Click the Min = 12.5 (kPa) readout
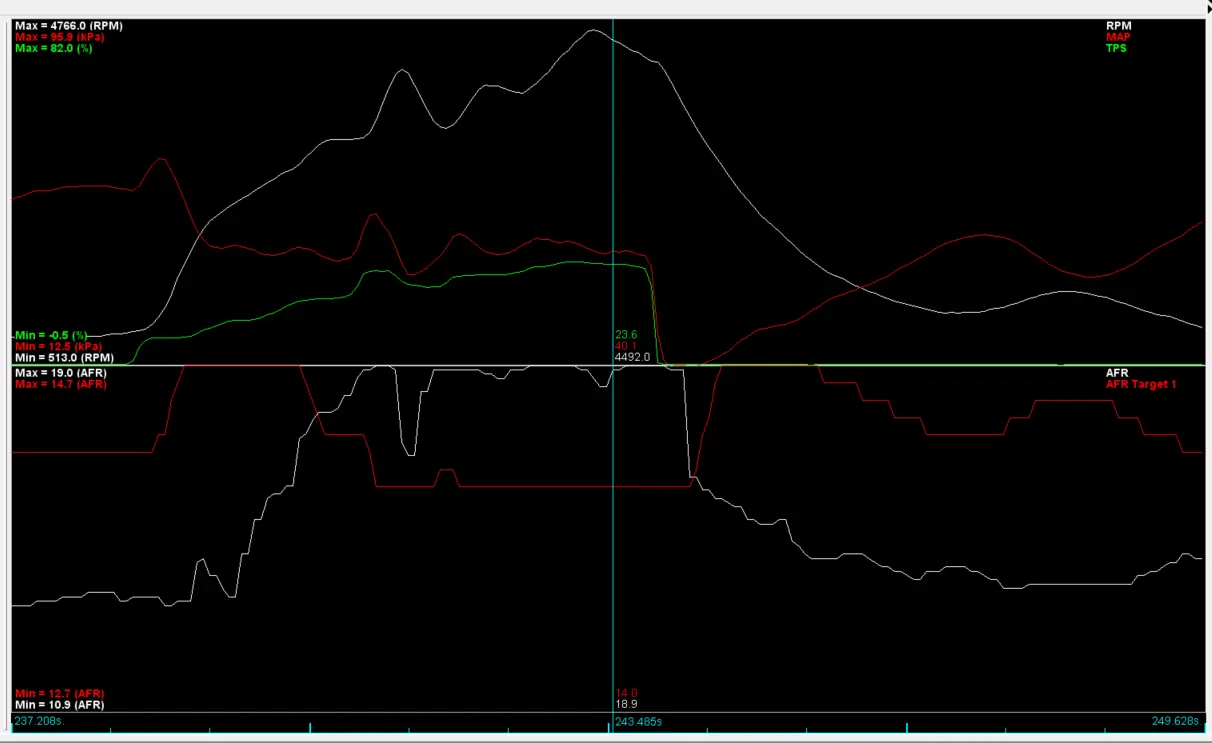1212x743 pixels. click(58, 346)
